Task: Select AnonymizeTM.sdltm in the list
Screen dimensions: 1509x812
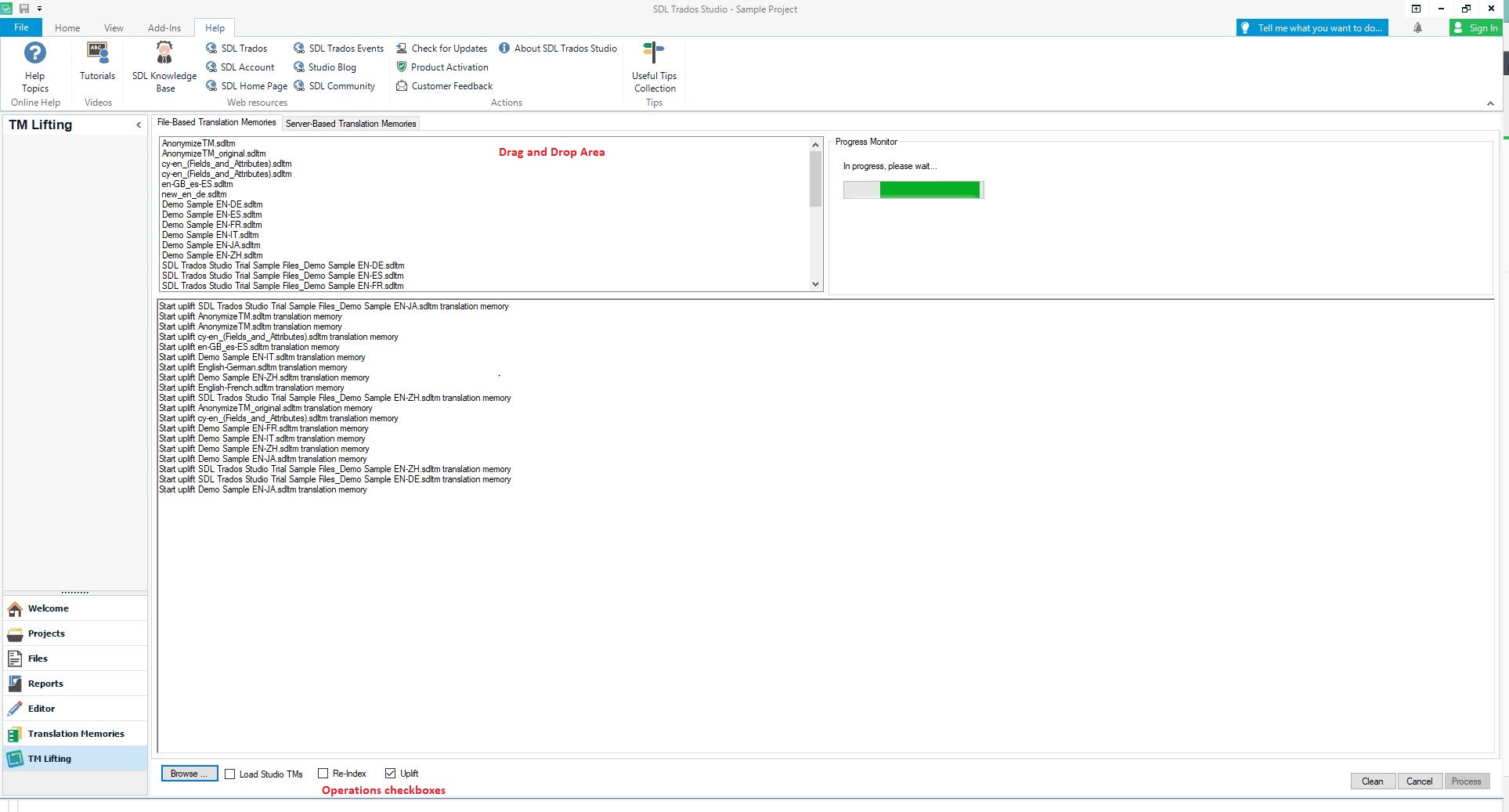Action: point(198,143)
